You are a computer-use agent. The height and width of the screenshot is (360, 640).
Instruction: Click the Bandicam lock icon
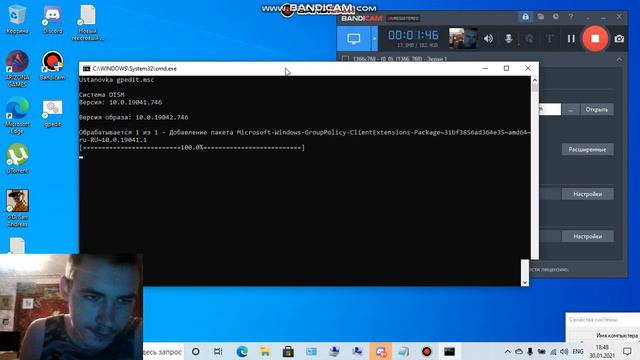(x=525, y=17)
